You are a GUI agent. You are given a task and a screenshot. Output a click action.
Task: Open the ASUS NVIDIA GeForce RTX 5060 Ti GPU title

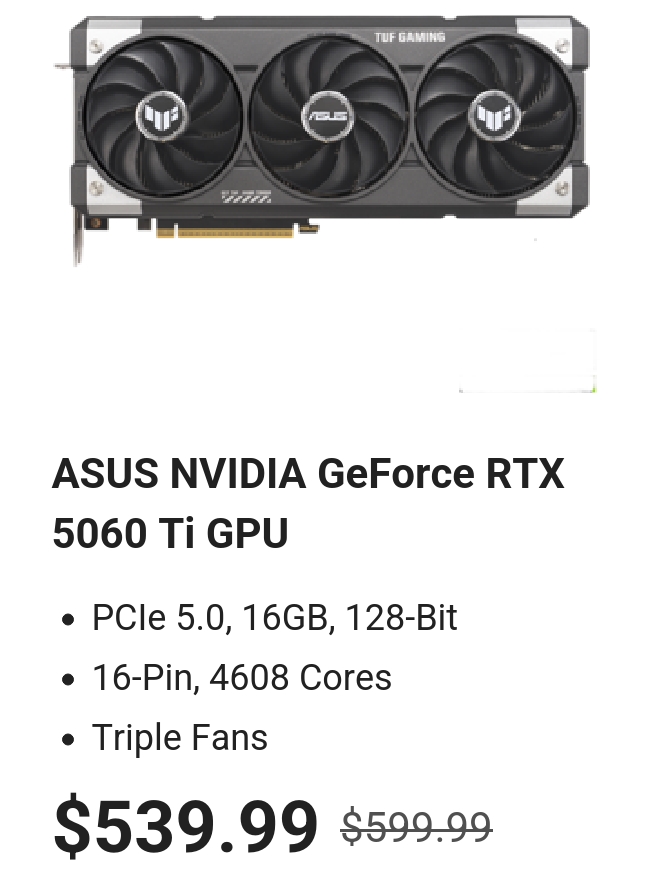click(x=308, y=503)
